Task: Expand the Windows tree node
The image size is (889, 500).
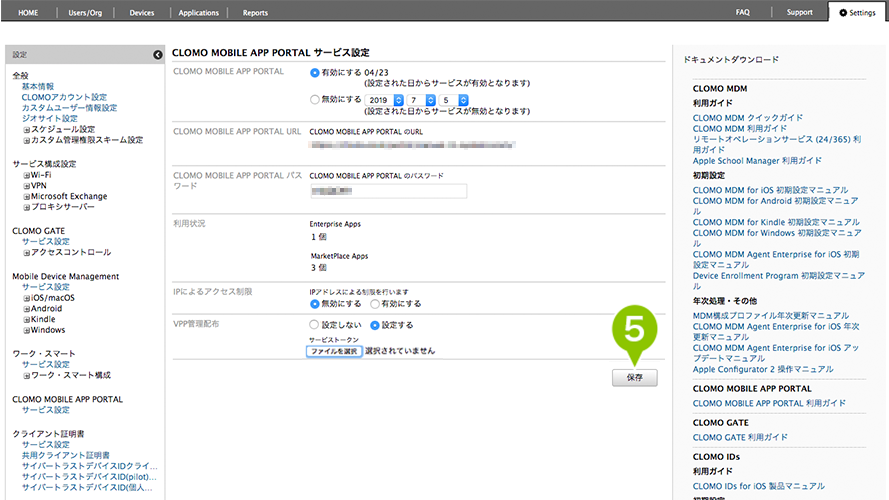Action: (26, 330)
